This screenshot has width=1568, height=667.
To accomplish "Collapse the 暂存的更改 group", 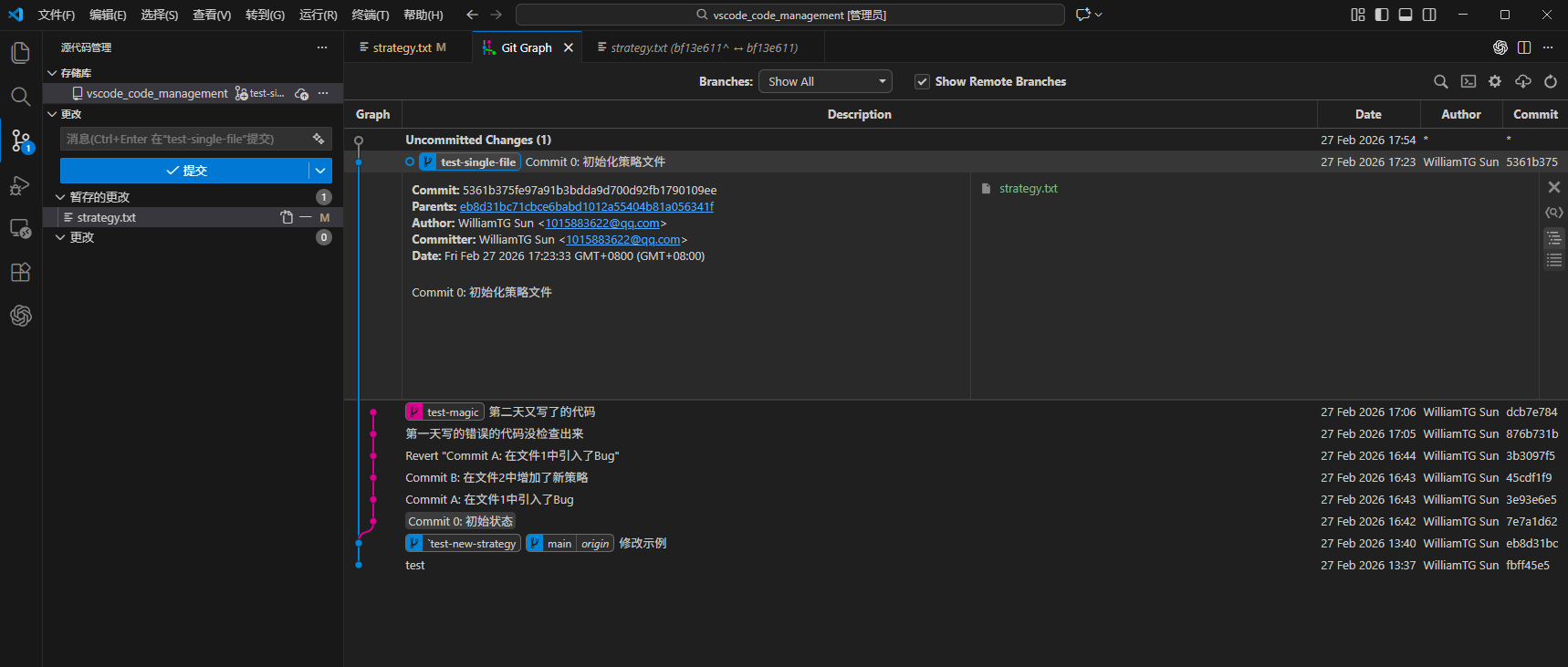I will pos(60,197).
